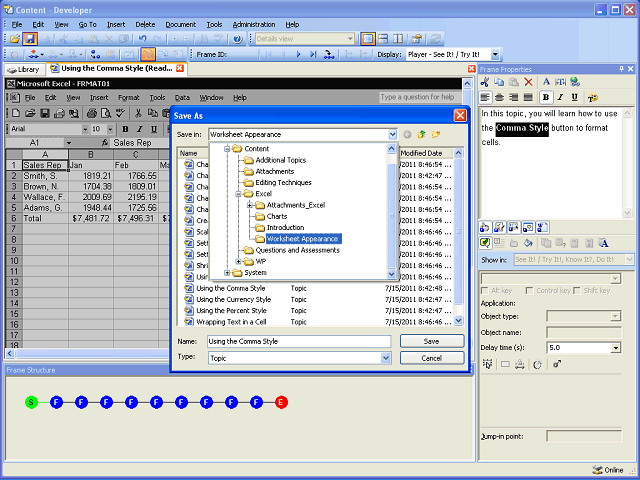Open the File menu in Developer
Viewport: 640px width, 480px height.
click(x=17, y=24)
